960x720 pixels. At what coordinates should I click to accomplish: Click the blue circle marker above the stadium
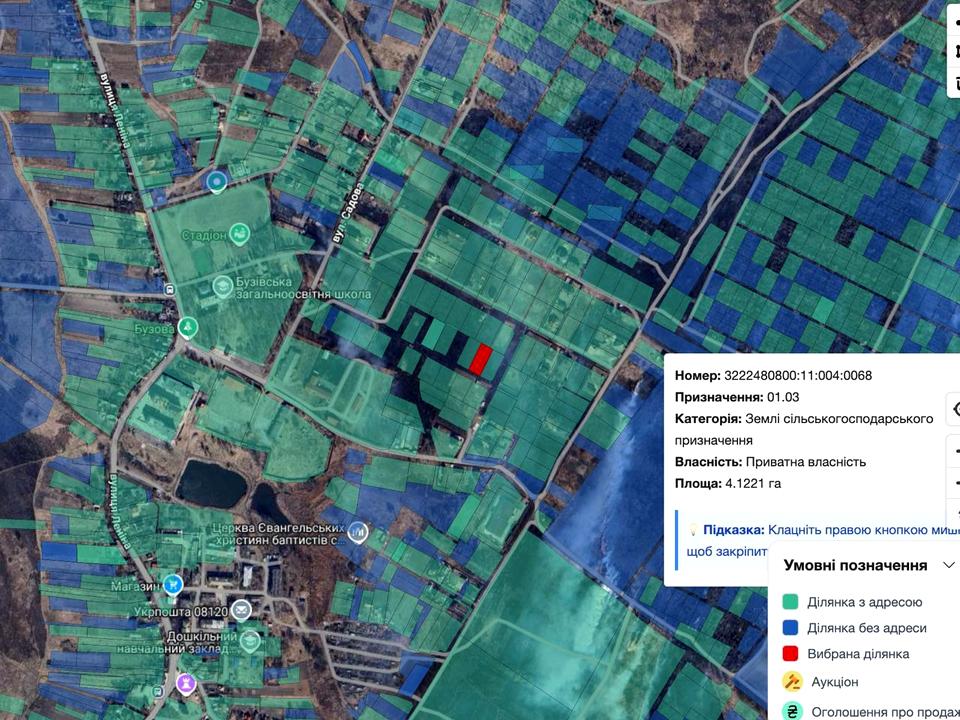216,182
